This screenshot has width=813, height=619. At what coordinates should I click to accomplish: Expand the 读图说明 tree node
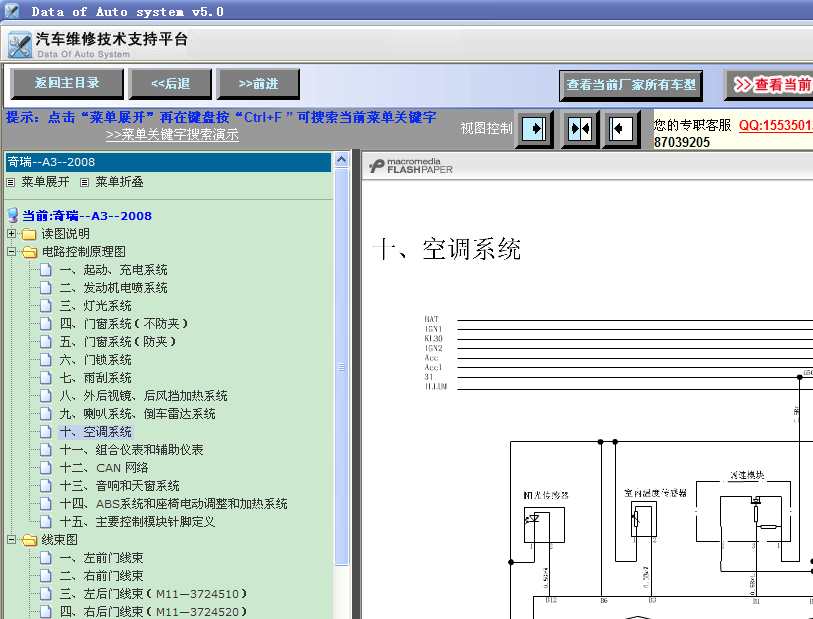click(x=11, y=234)
